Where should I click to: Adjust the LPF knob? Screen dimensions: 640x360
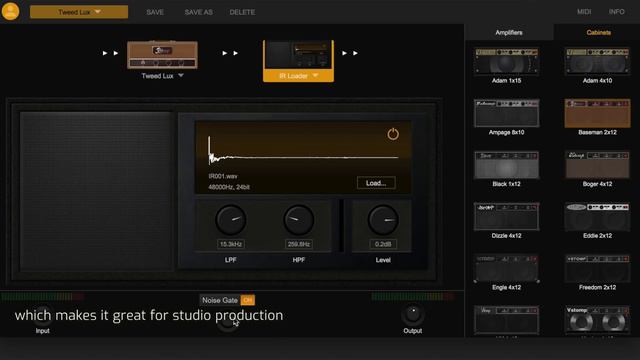[231, 220]
